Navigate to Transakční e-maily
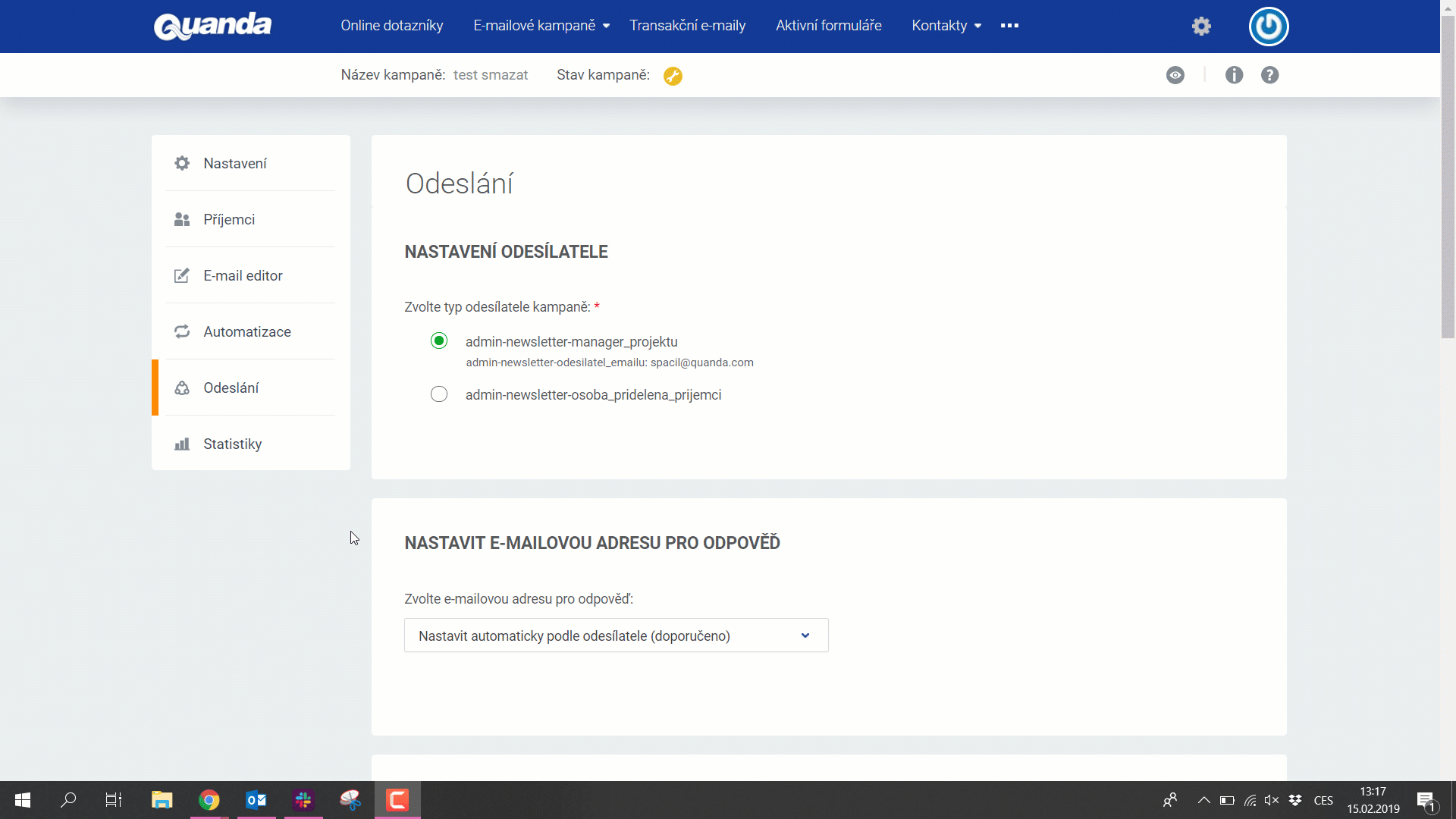1456x819 pixels. (687, 26)
